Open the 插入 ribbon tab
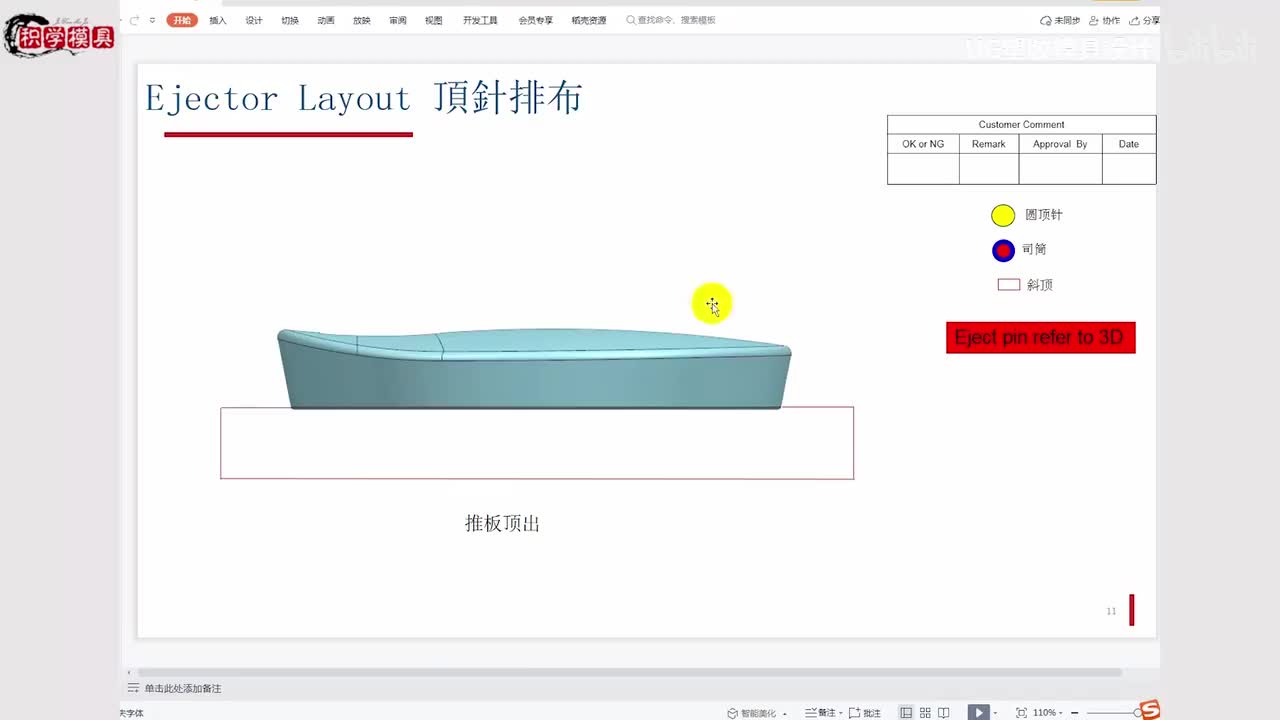 pos(218,20)
